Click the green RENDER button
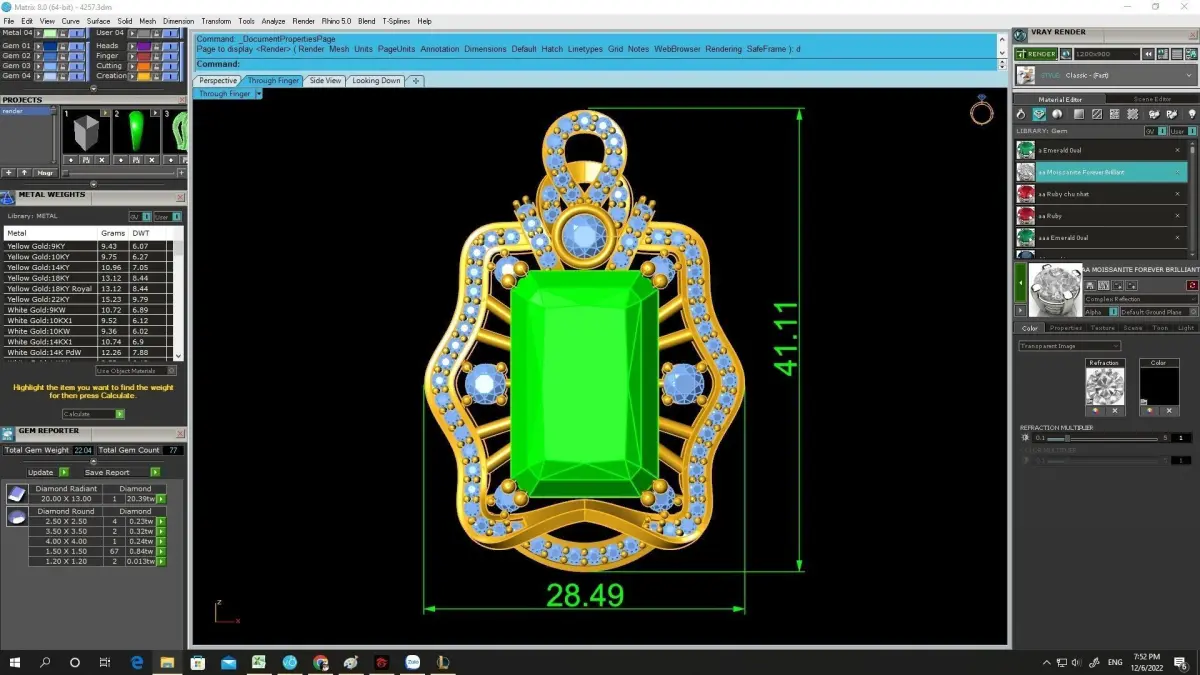The width and height of the screenshot is (1200, 675). [1035, 54]
